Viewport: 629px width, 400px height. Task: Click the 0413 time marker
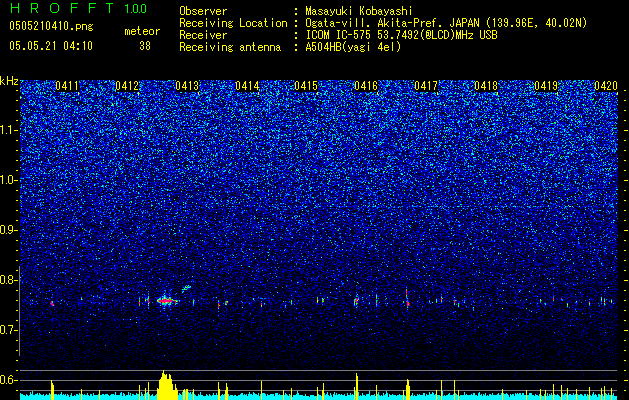coord(187,86)
